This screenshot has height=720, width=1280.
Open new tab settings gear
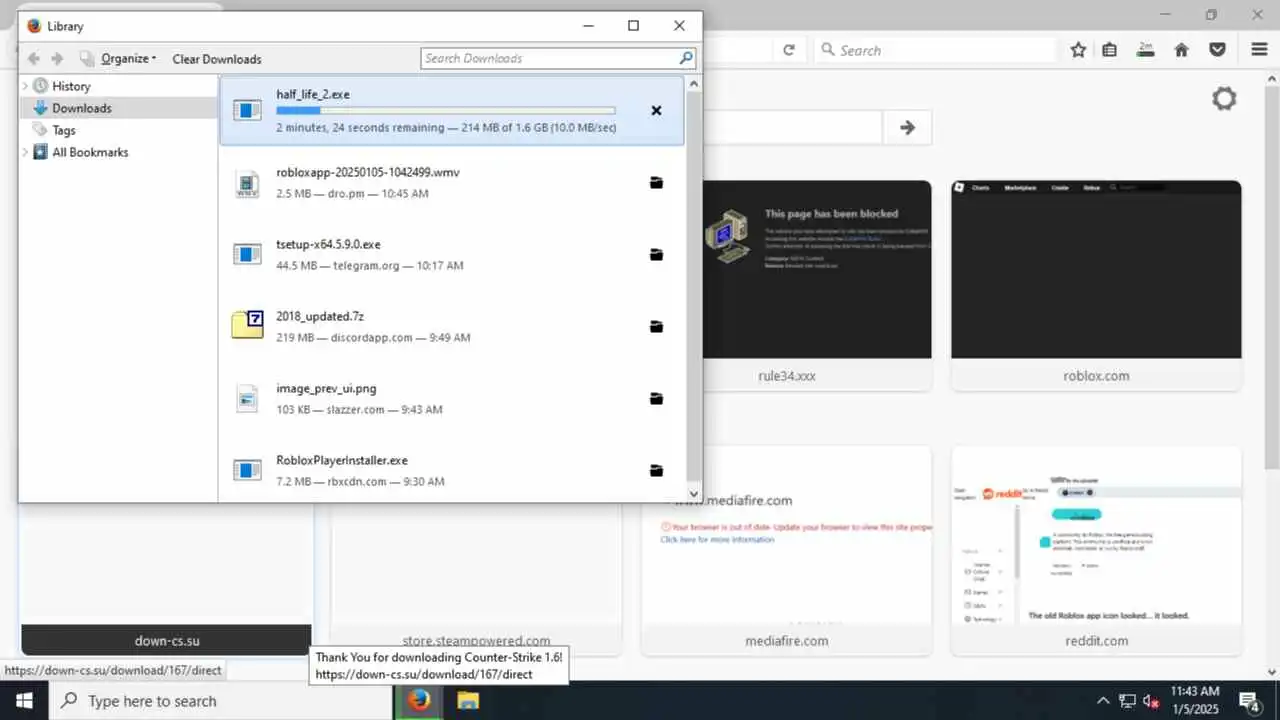pos(1224,98)
